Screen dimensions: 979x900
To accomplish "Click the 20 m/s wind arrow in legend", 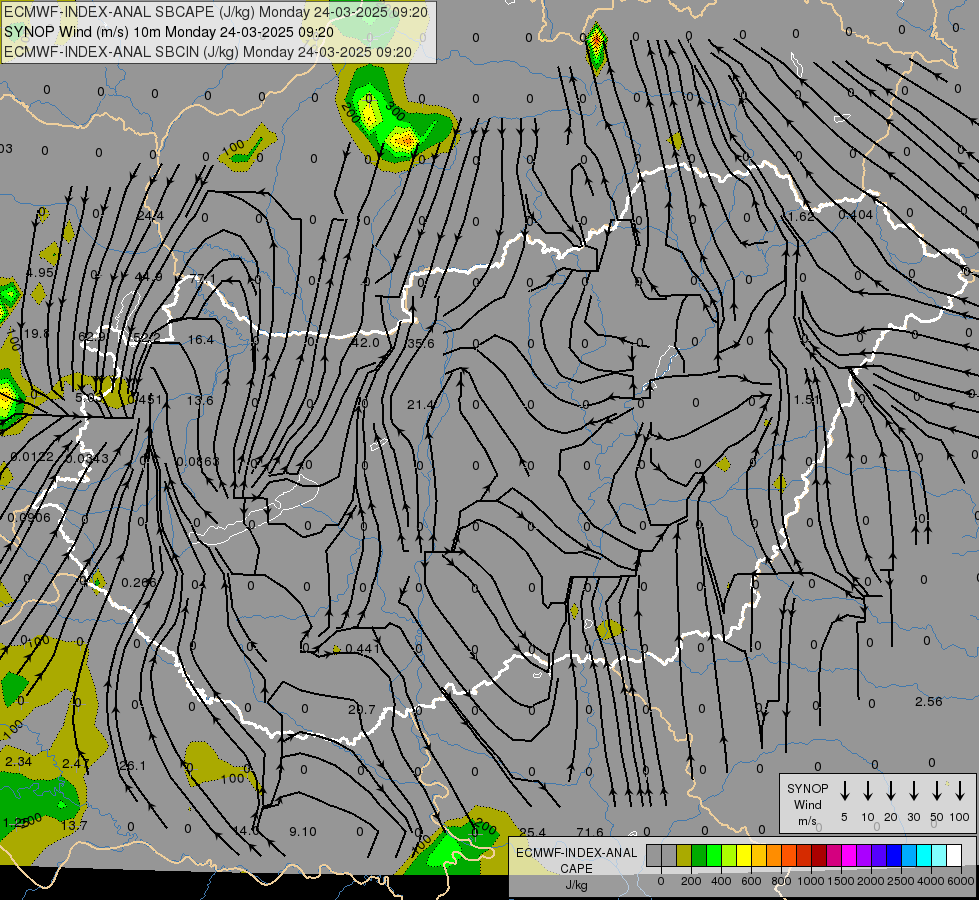I will (x=890, y=791).
